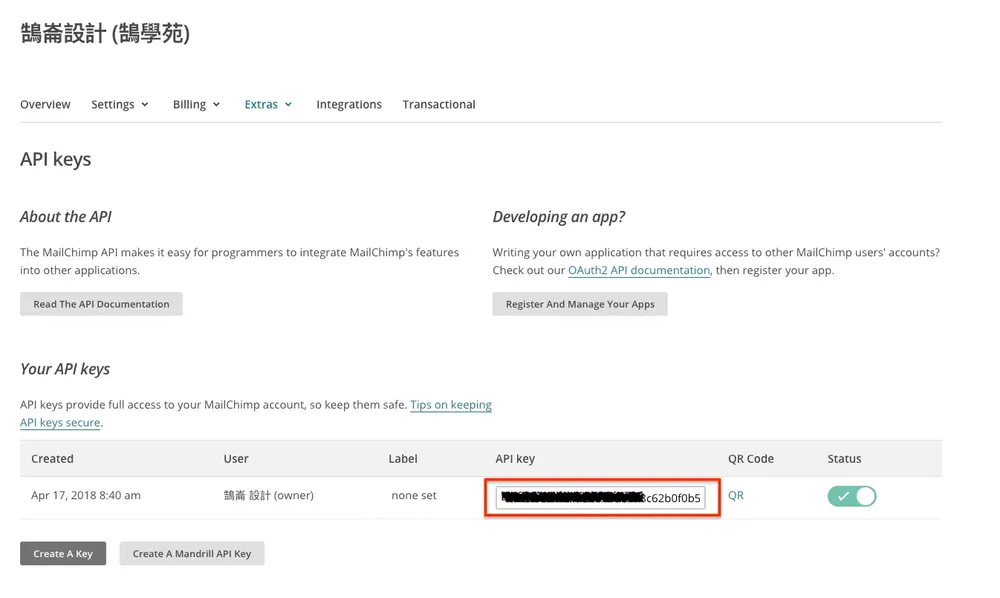Go to the Integrations tab
This screenshot has width=1000, height=598.
pos(349,104)
